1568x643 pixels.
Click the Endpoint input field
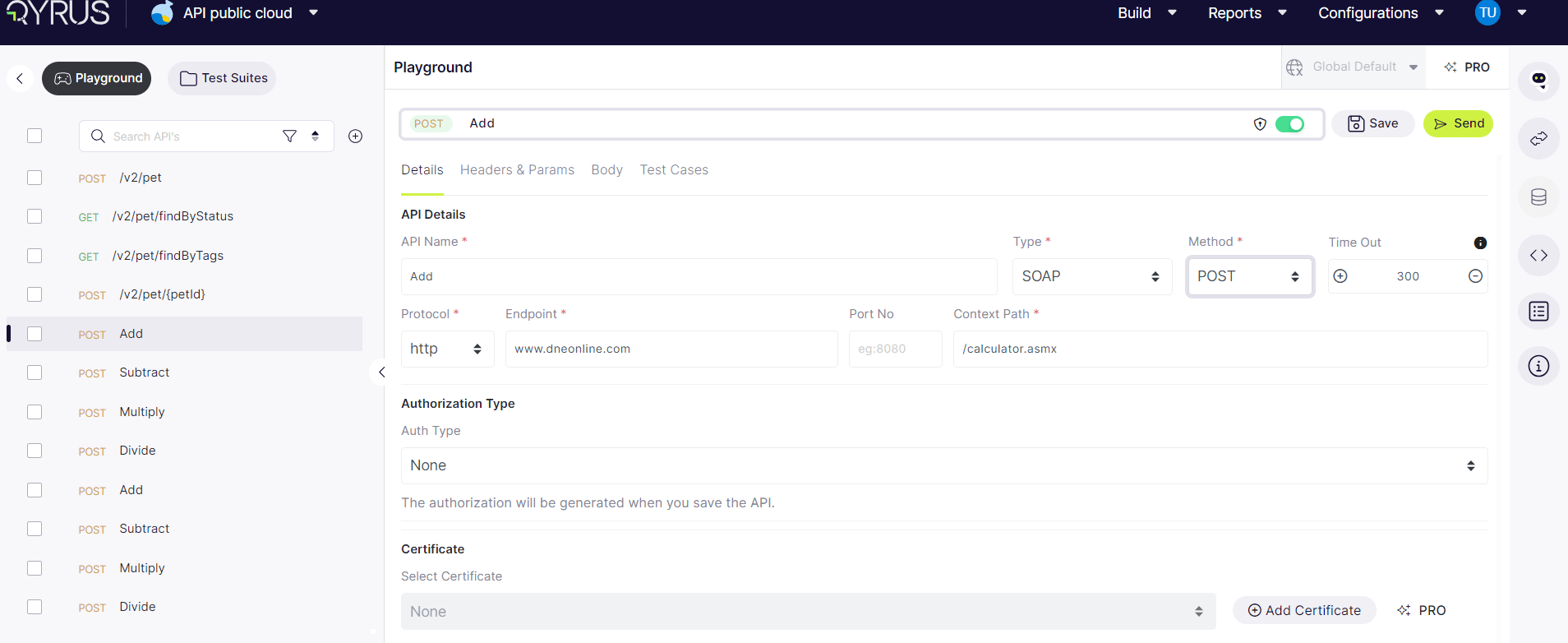671,349
